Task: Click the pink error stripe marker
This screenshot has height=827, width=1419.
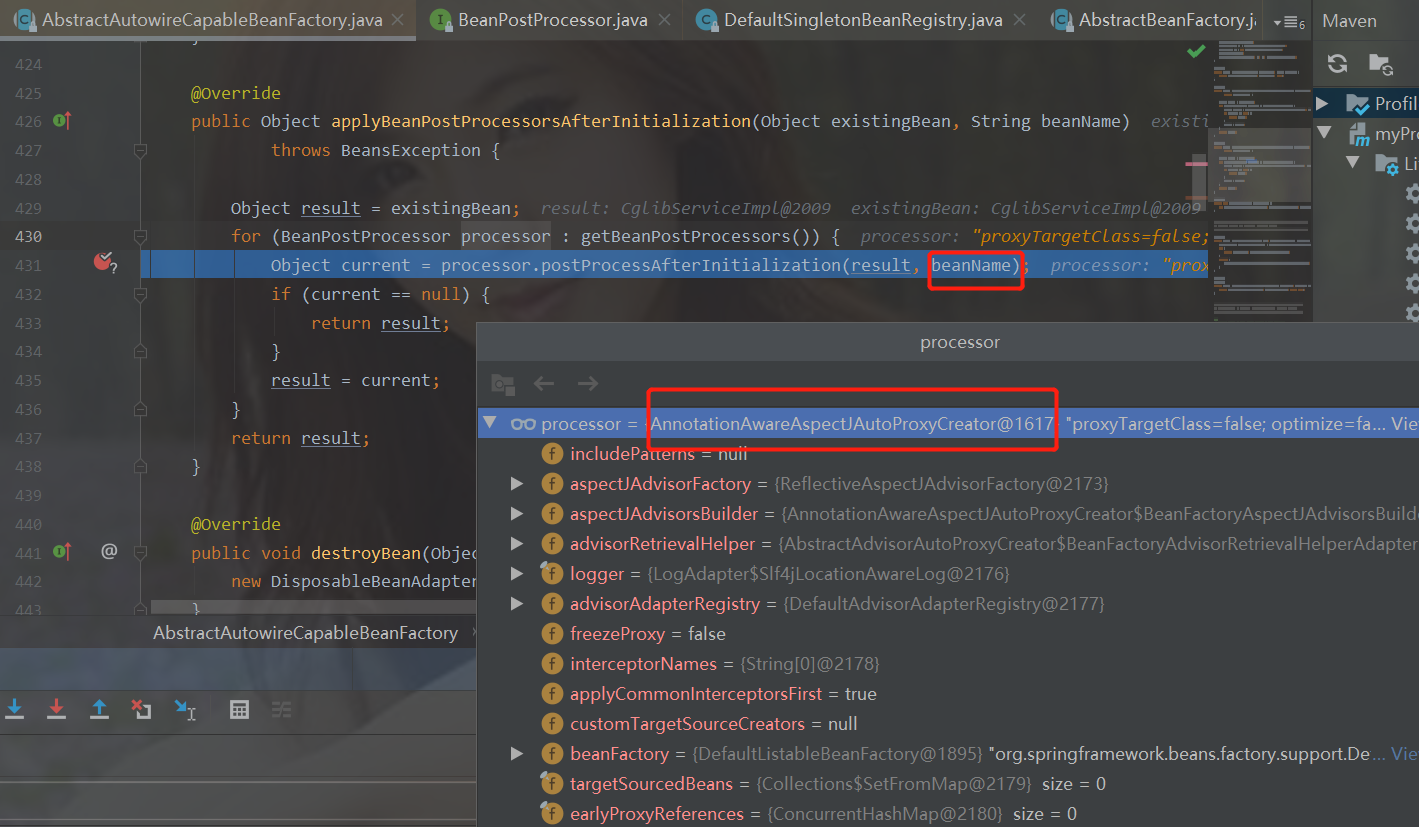Action: pyautogui.click(x=1196, y=163)
